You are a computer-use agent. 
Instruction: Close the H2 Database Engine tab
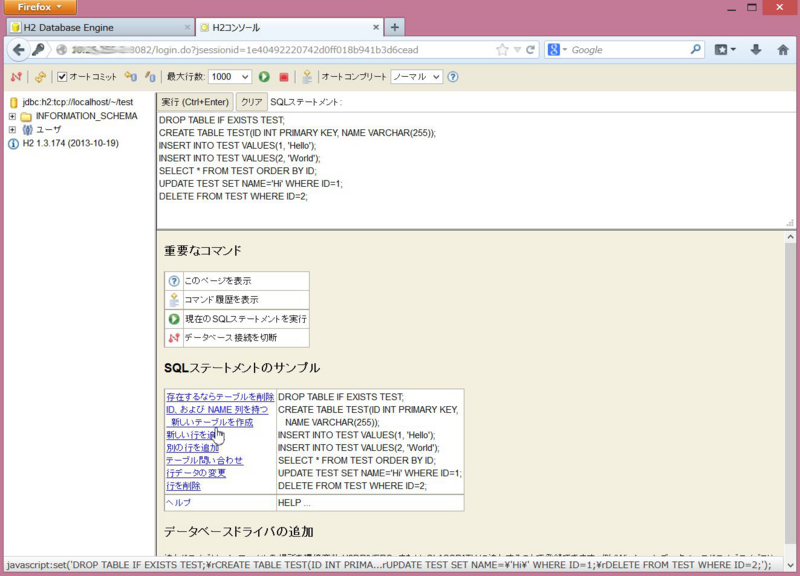pos(187,27)
